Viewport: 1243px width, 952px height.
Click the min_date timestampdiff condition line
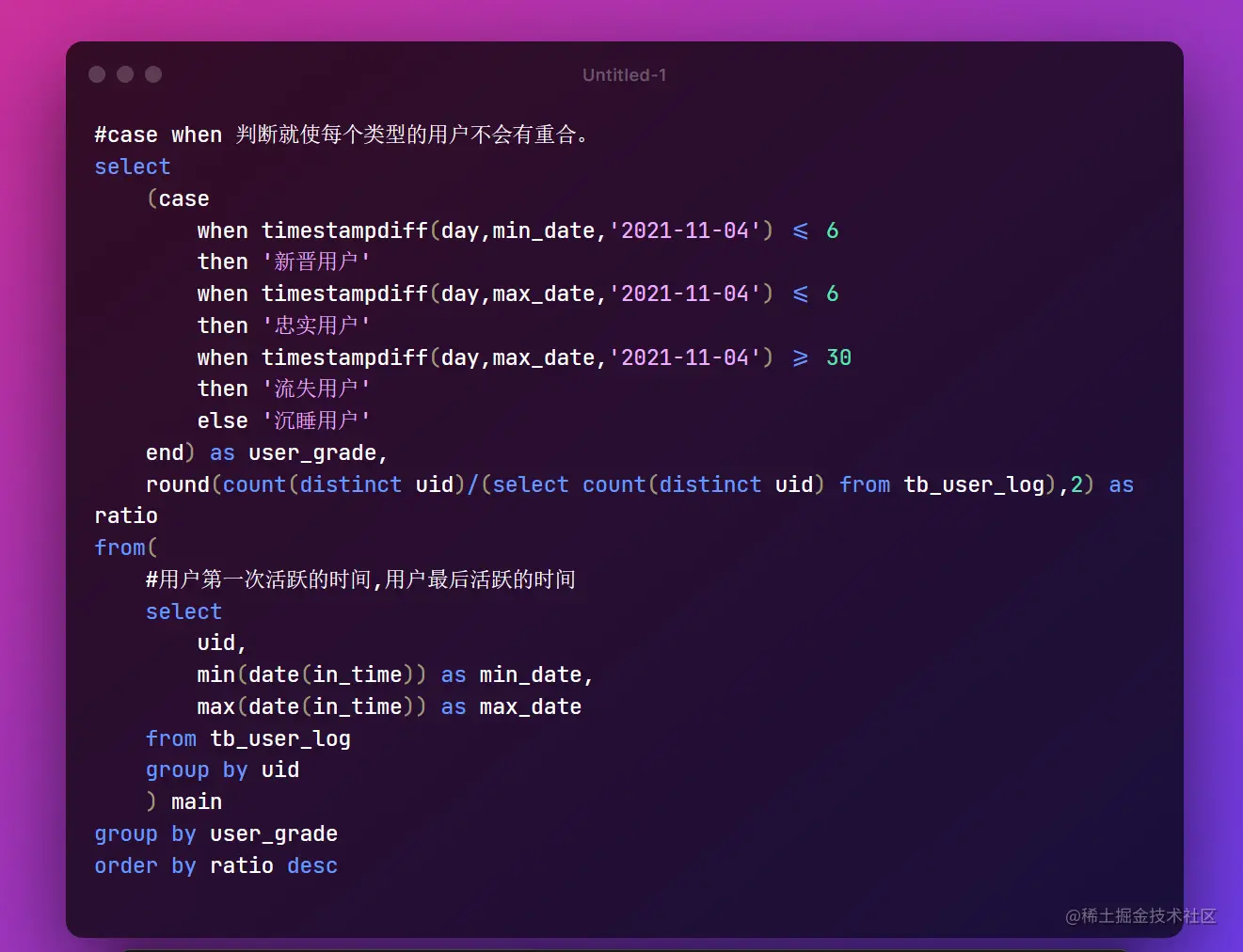(518, 230)
